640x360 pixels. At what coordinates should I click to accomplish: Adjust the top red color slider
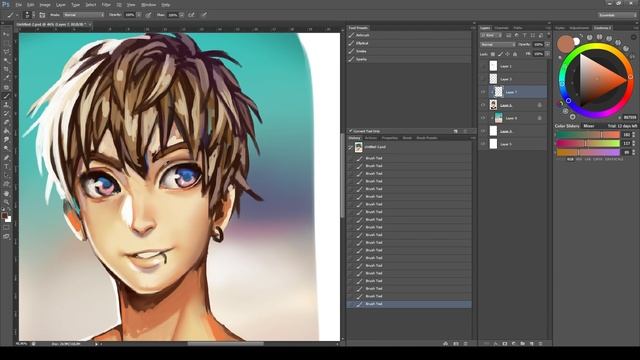click(588, 135)
